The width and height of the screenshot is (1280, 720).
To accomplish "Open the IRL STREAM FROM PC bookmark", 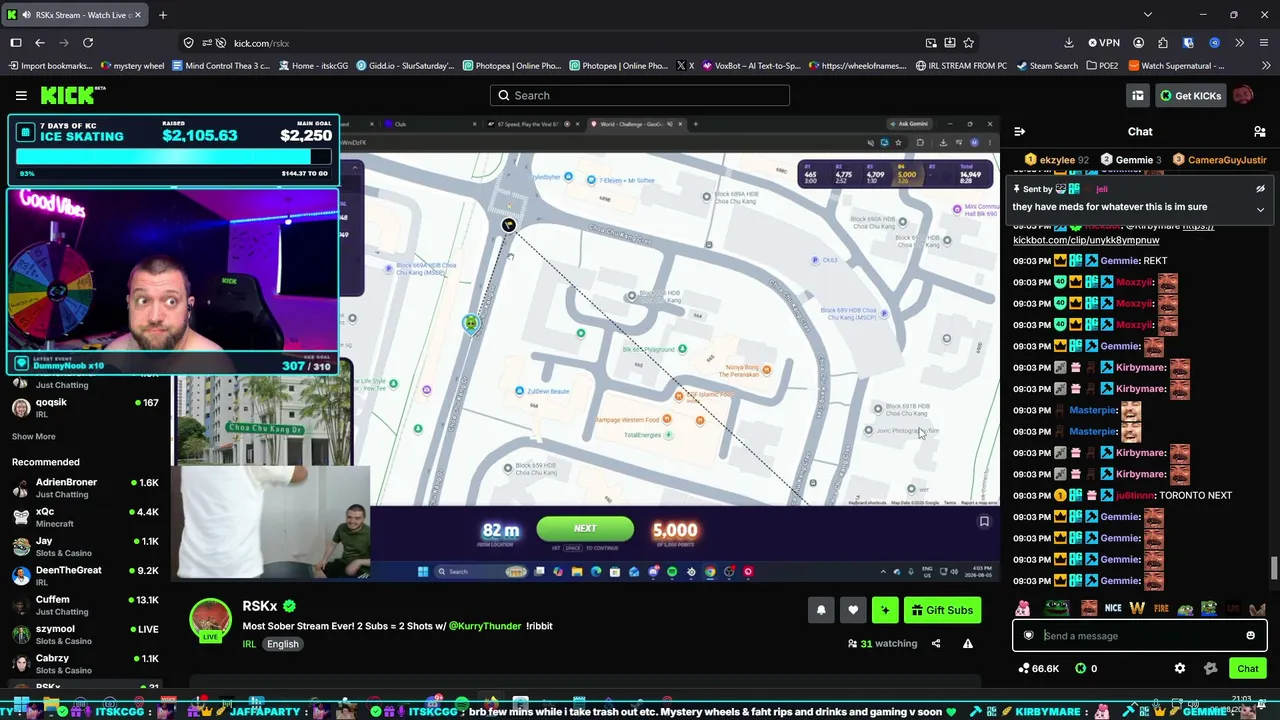I will pos(961,66).
